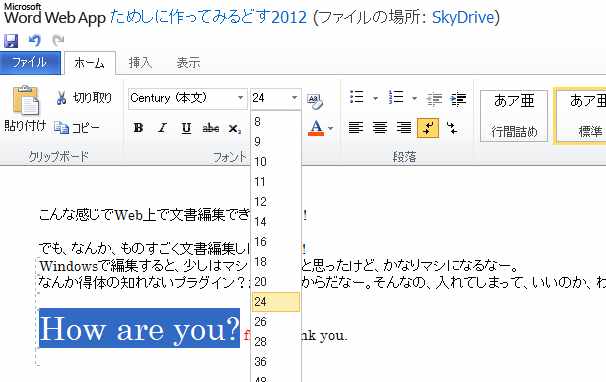Toggle highlighted left-to-right text direction
This screenshot has width=606, height=382.
coord(428,128)
